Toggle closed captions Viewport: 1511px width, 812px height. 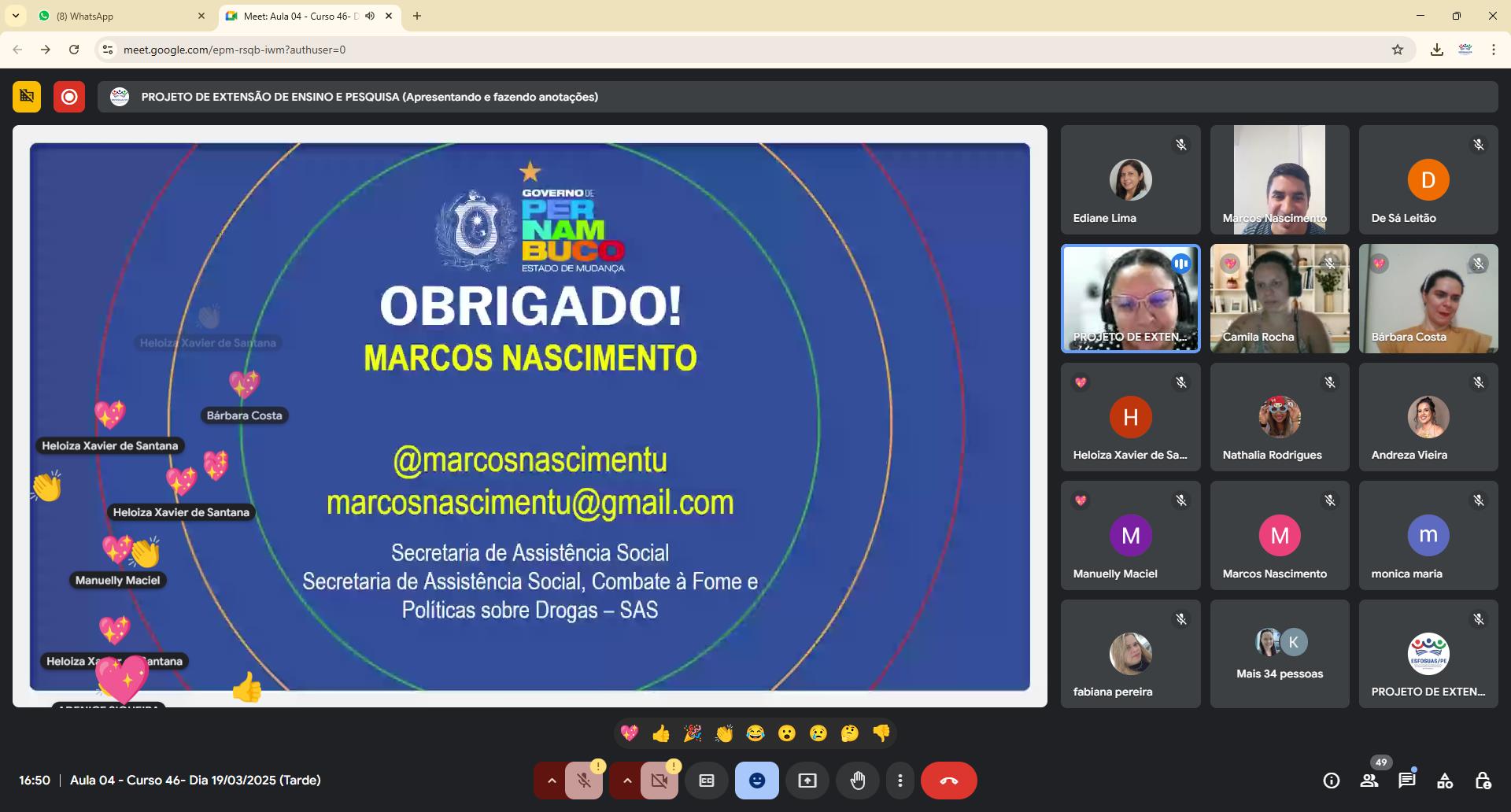coord(707,781)
